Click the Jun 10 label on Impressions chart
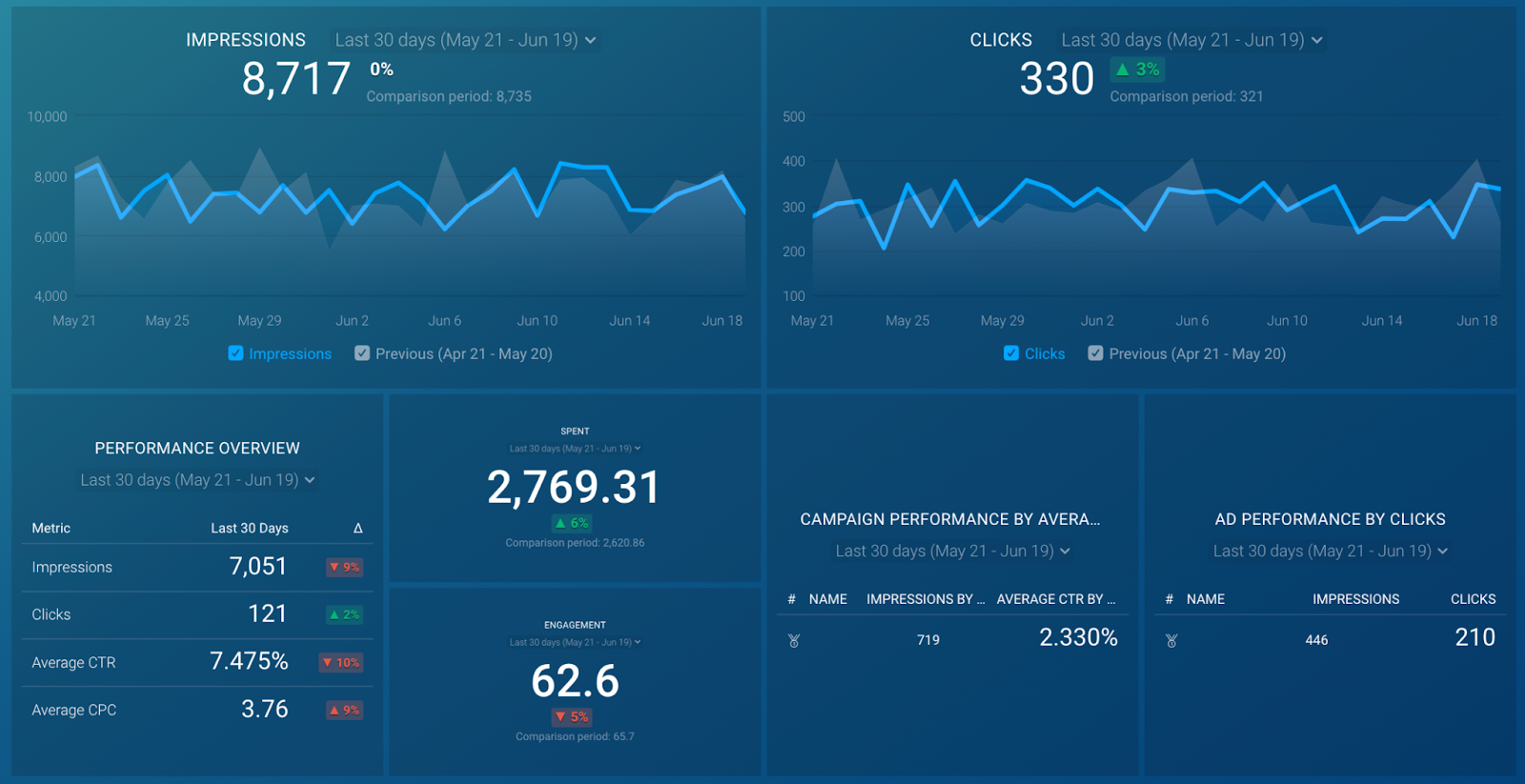The width and height of the screenshot is (1525, 784). [538, 321]
